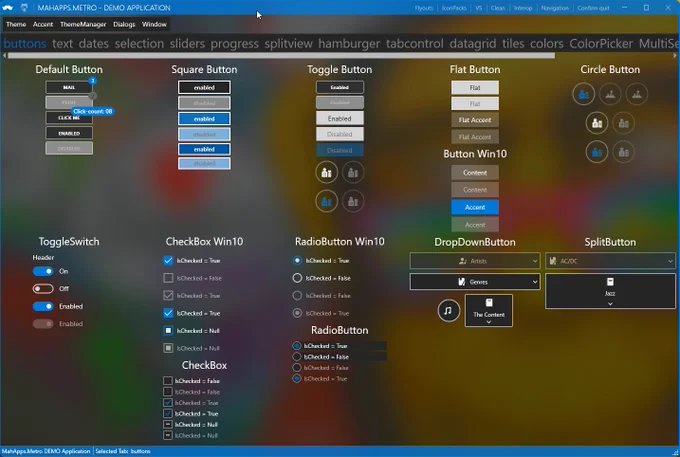680x457 pixels.
Task: Click the blue badge numbered 3 on MAIL
Action: (x=92, y=81)
